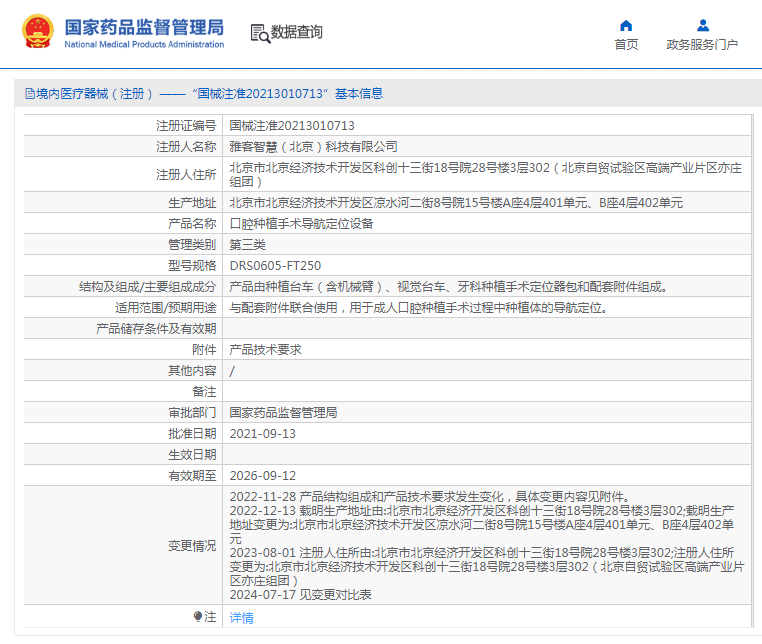Select 雅客智慧（北京）科技有限公司 cell
This screenshot has height=644, width=762.
click(x=313, y=147)
